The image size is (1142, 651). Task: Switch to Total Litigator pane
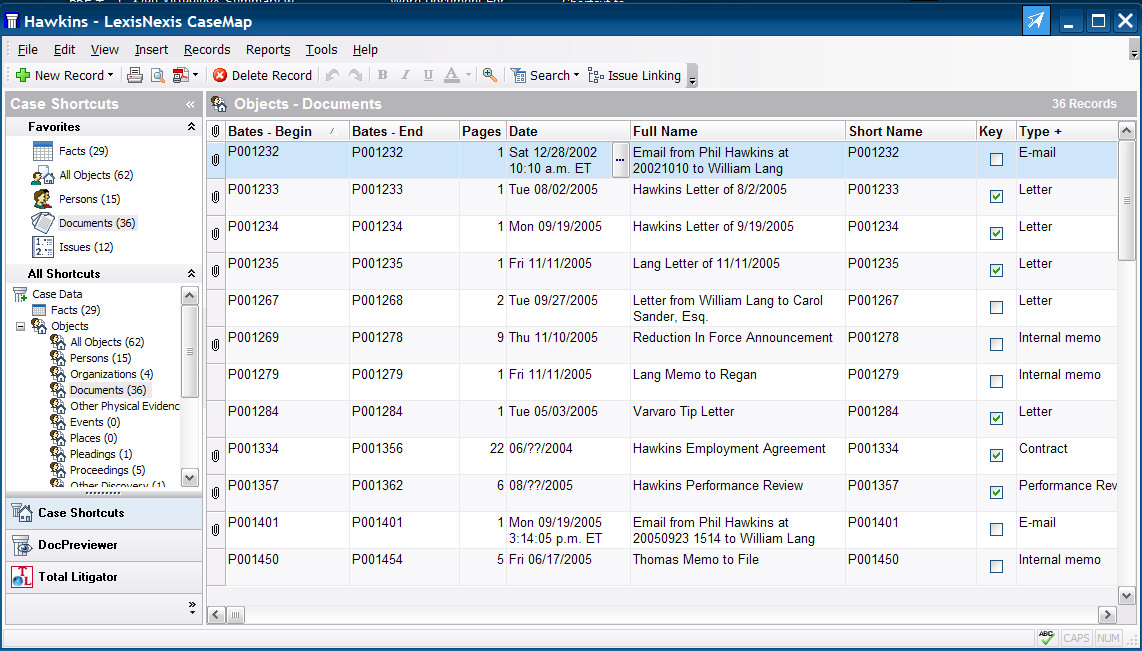click(104, 577)
